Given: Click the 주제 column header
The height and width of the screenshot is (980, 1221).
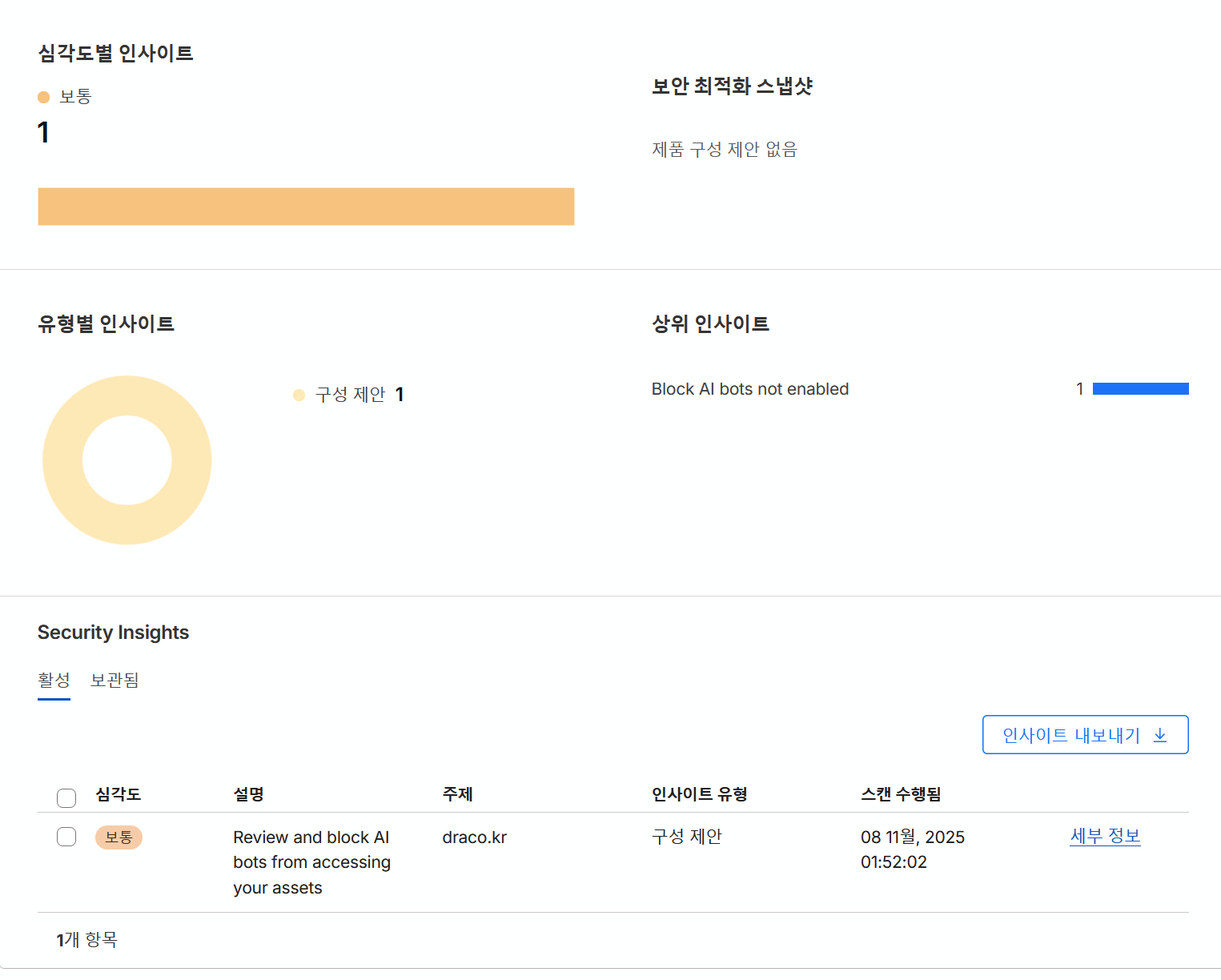Looking at the screenshot, I should 457,794.
